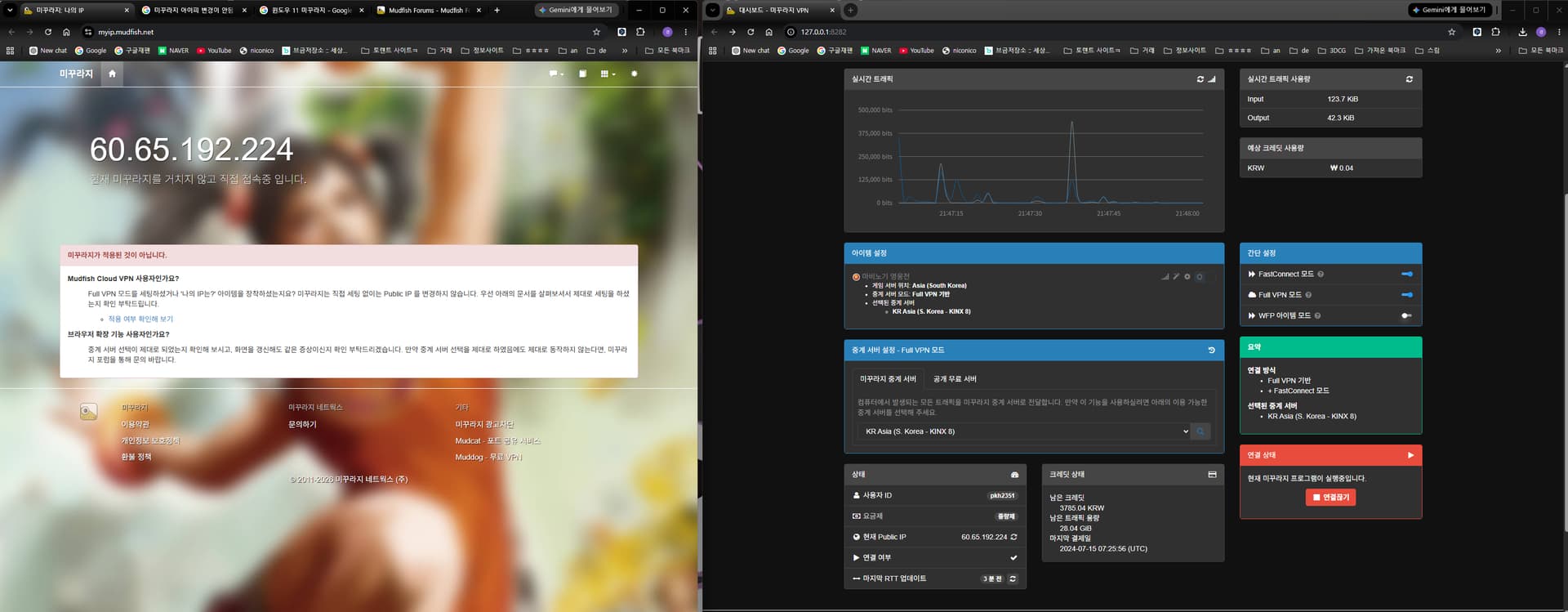The width and height of the screenshot is (1568, 612).
Task: Click the niconico bookmark in the left browser
Action: click(x=256, y=51)
